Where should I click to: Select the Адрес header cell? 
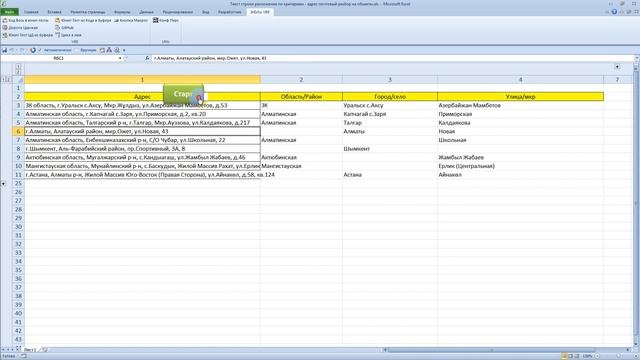coord(142,97)
